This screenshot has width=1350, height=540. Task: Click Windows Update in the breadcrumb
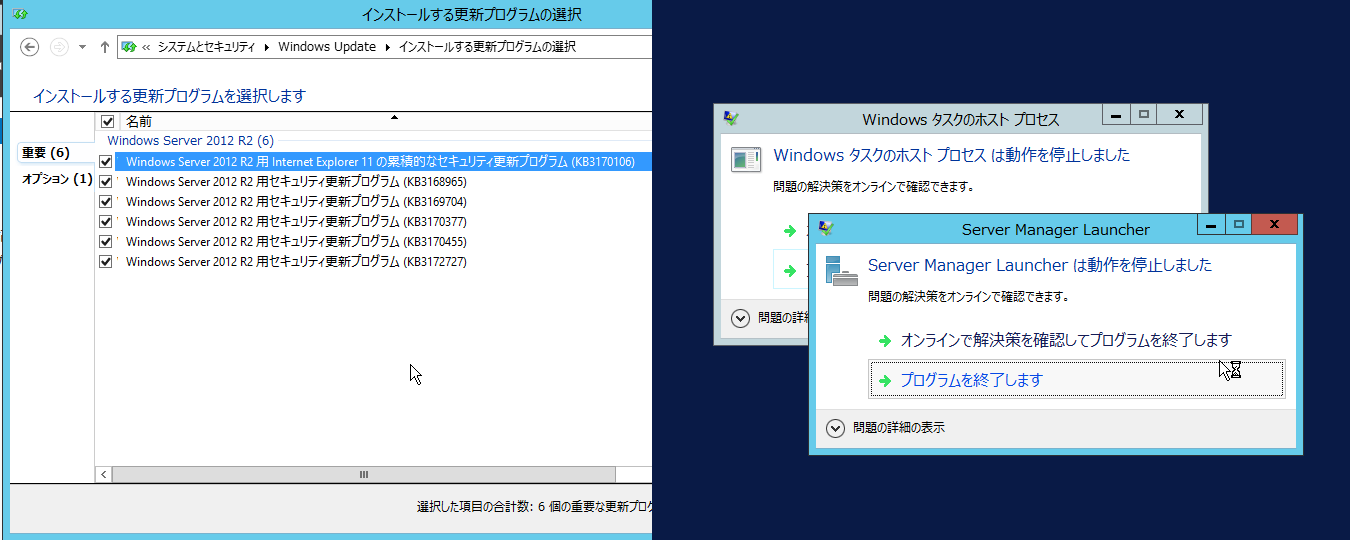coord(327,47)
